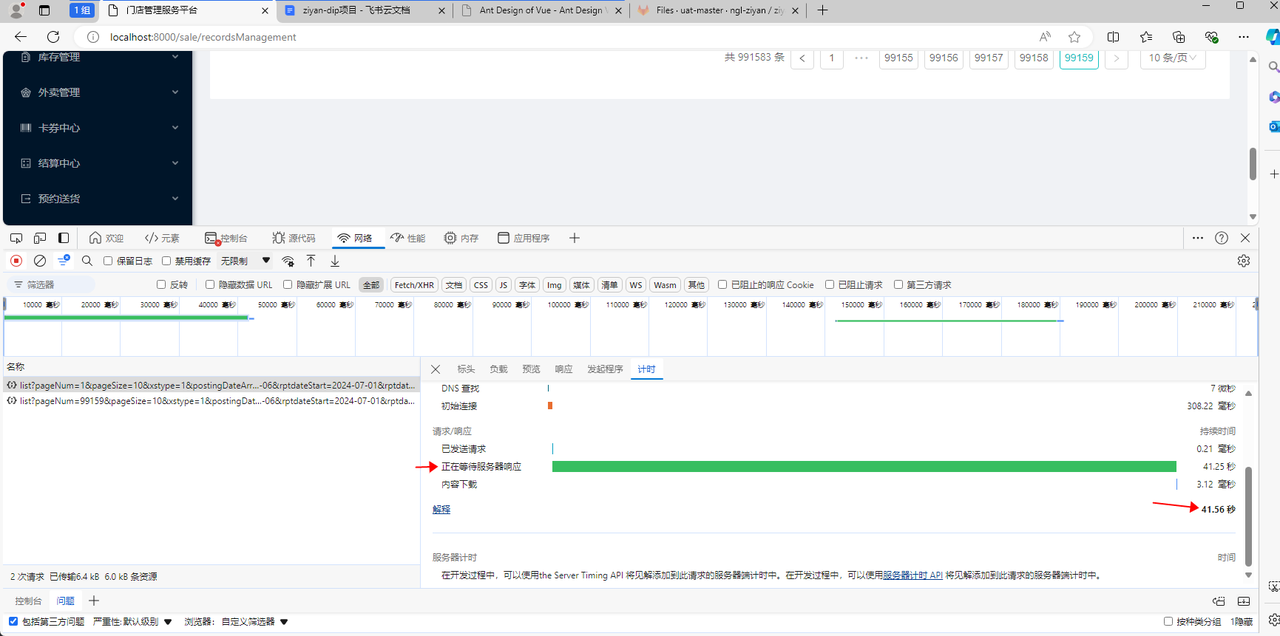Expand 库存管理 sidebar menu
Viewport: 1280px width, 636px height.
click(96, 57)
